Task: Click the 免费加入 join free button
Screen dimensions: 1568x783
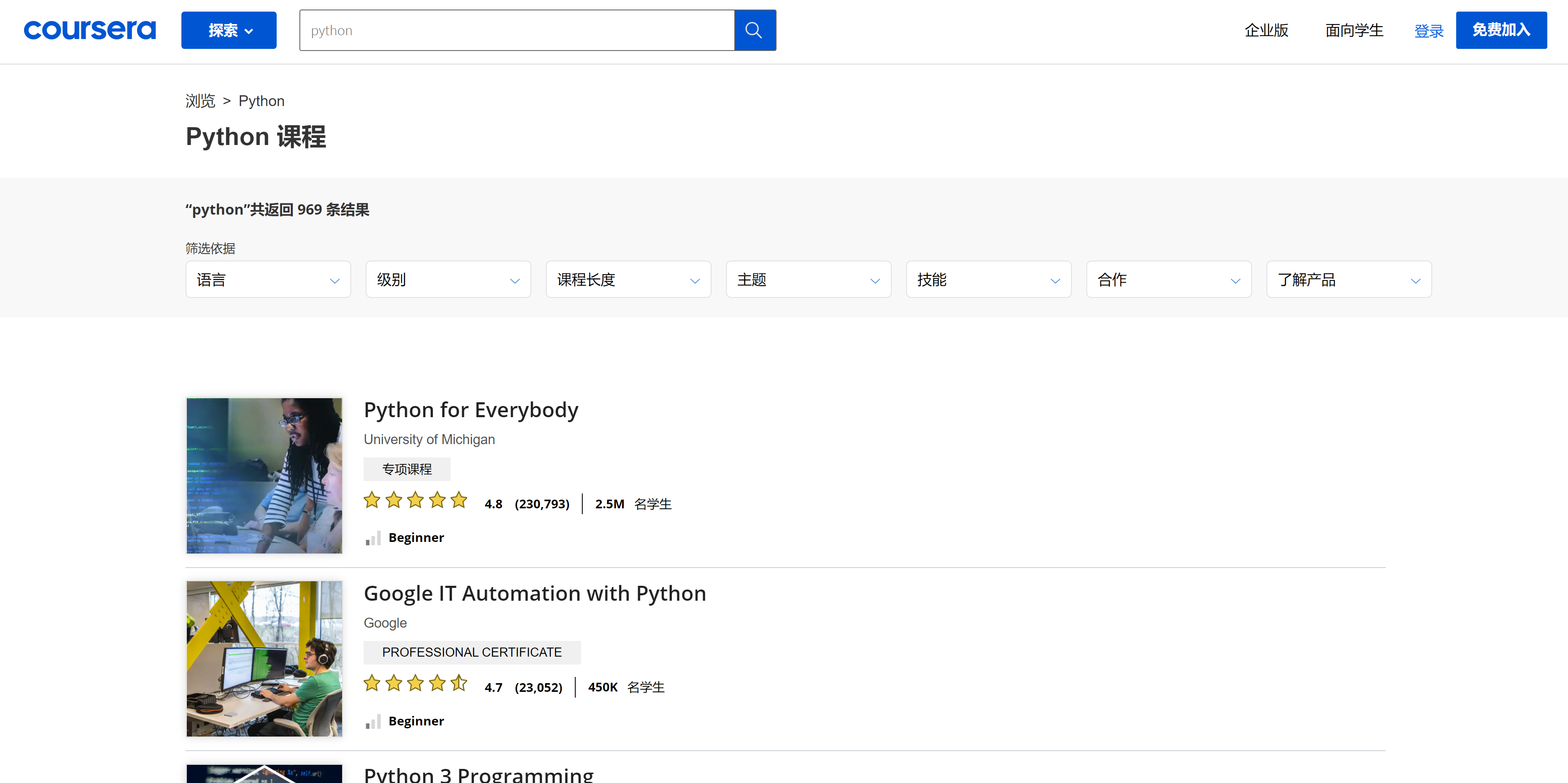Action: (x=1500, y=30)
